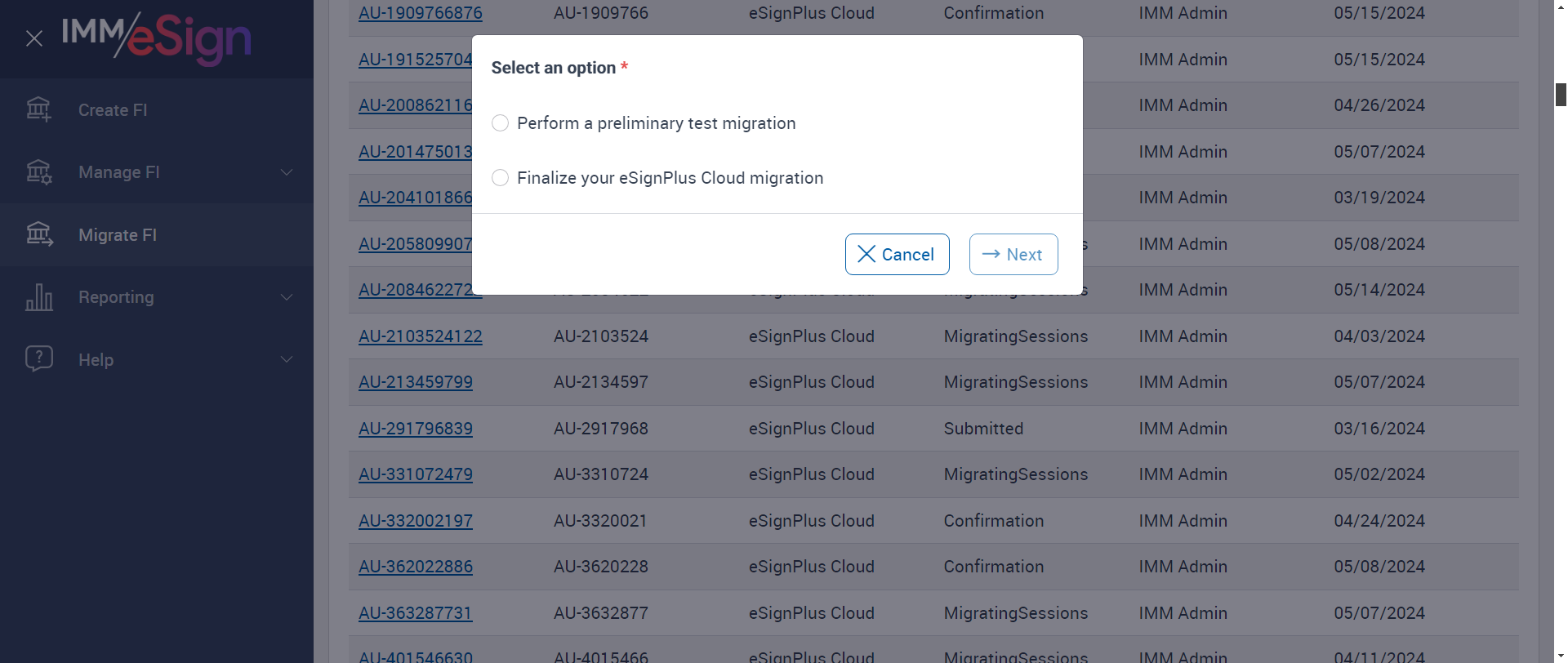Open the AU-291796839 link
The height and width of the screenshot is (663, 1568).
[x=415, y=429]
